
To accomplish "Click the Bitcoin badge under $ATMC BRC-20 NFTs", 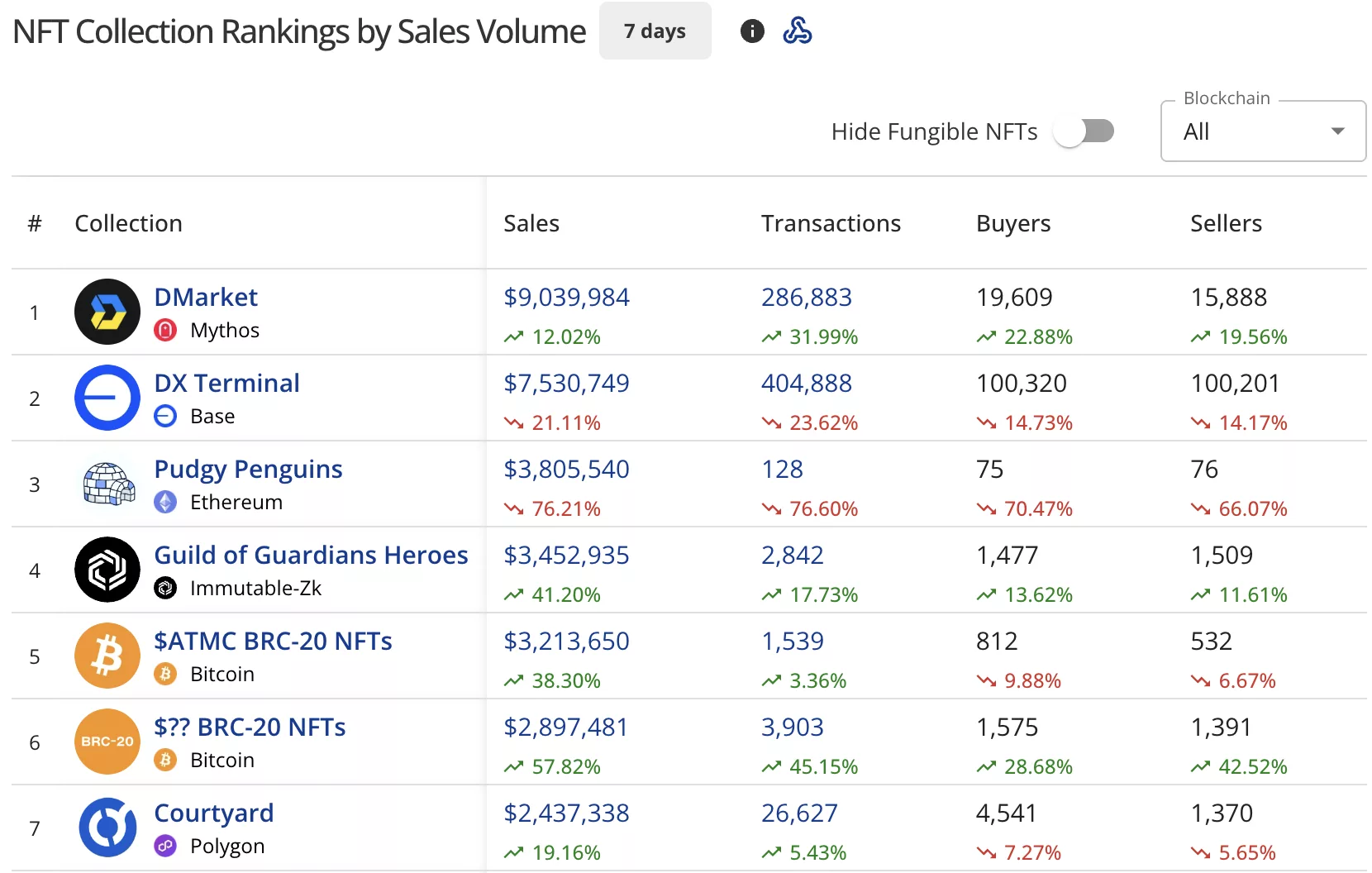I will (x=165, y=674).
